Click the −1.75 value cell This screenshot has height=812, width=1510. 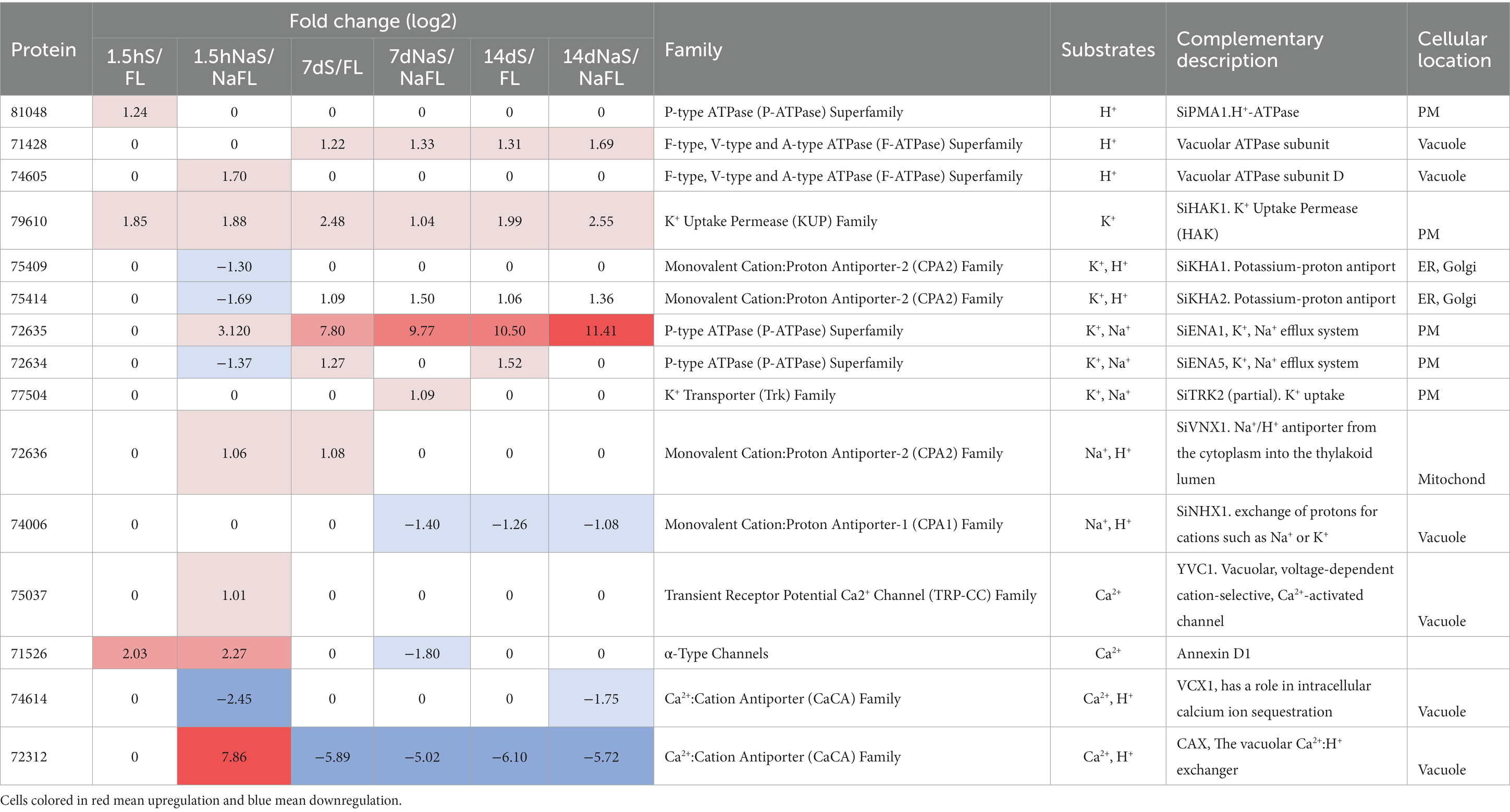tap(601, 698)
